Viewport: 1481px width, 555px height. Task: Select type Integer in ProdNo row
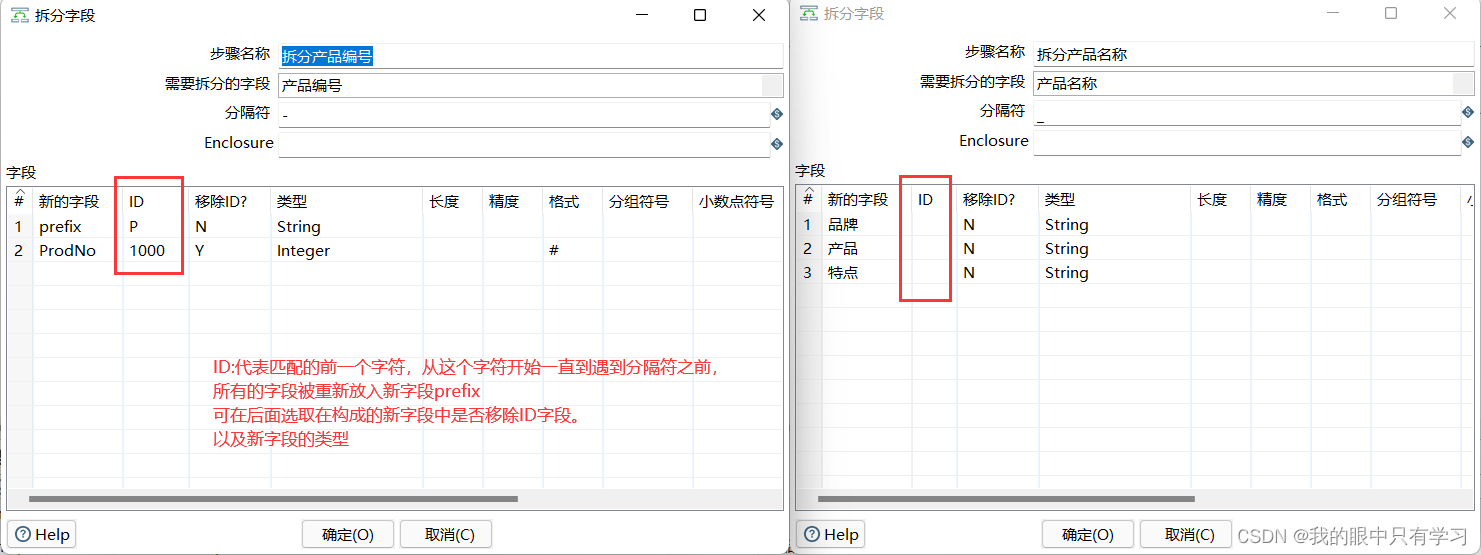[x=347, y=251]
